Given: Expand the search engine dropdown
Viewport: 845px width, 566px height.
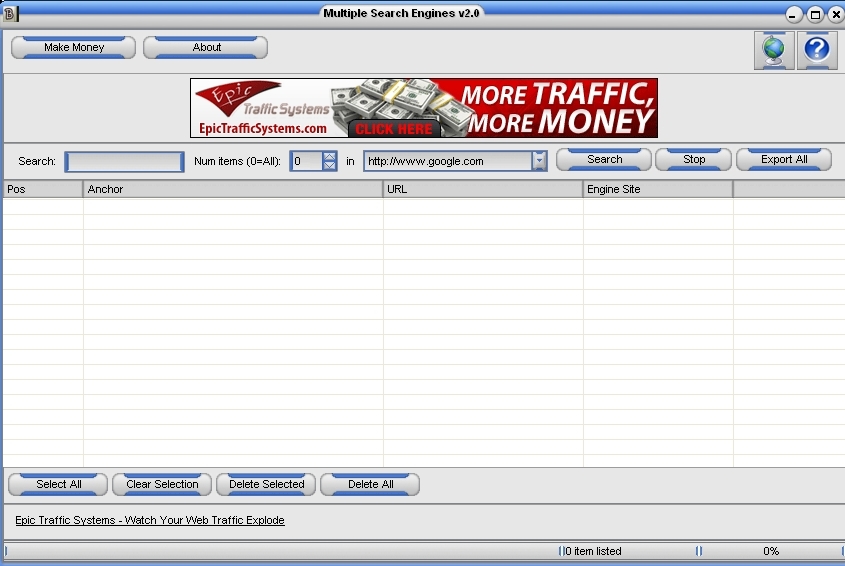Looking at the screenshot, I should point(540,161).
